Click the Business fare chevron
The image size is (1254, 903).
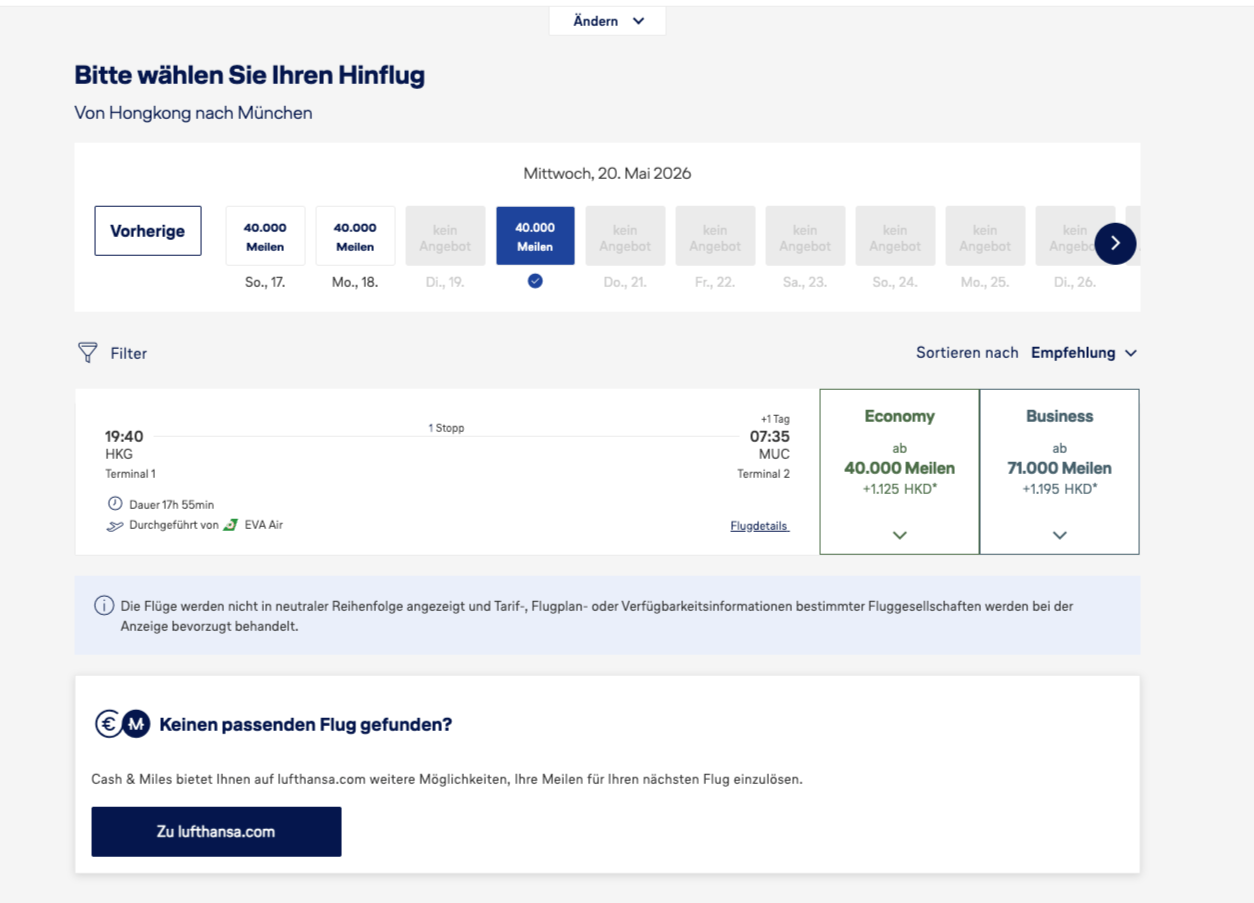(1060, 535)
